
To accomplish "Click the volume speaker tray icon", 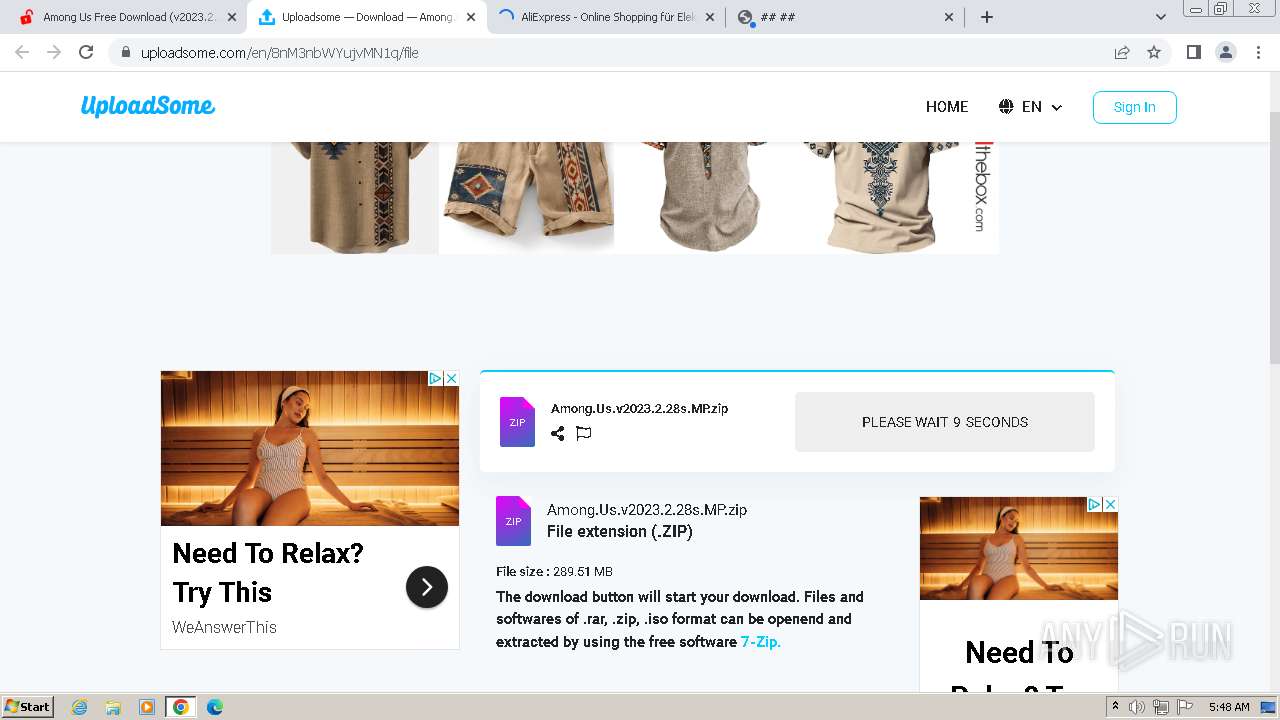I will pos(1137,707).
